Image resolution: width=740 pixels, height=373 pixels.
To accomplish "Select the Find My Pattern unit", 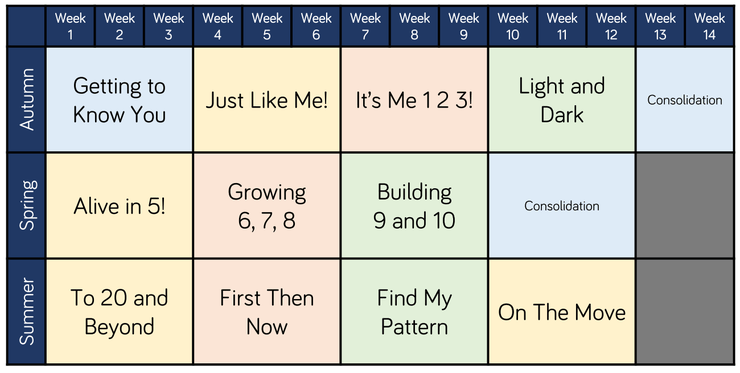I will pyautogui.click(x=414, y=312).
